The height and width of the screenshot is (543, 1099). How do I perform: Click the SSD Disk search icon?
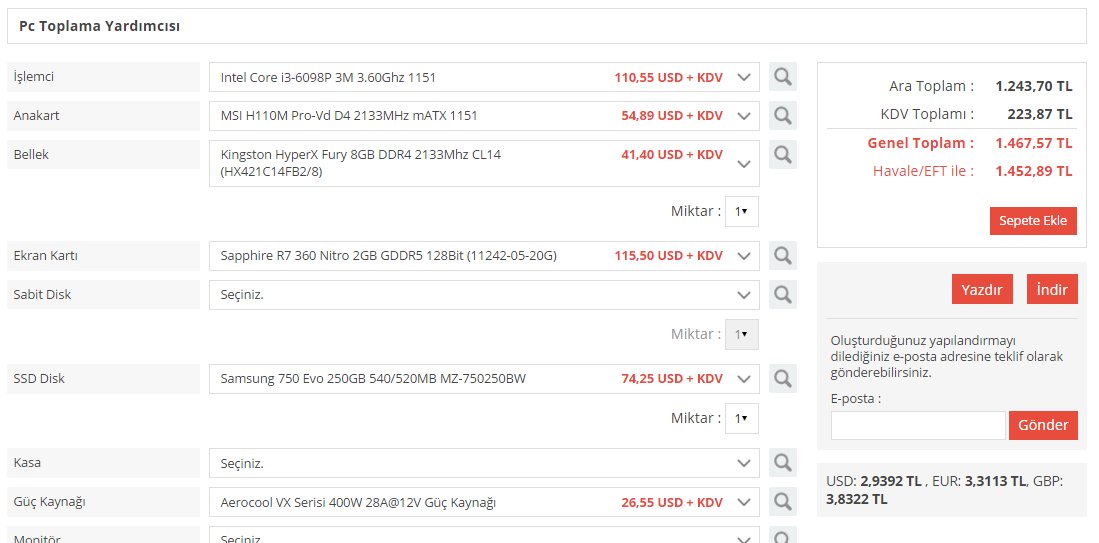(x=782, y=378)
